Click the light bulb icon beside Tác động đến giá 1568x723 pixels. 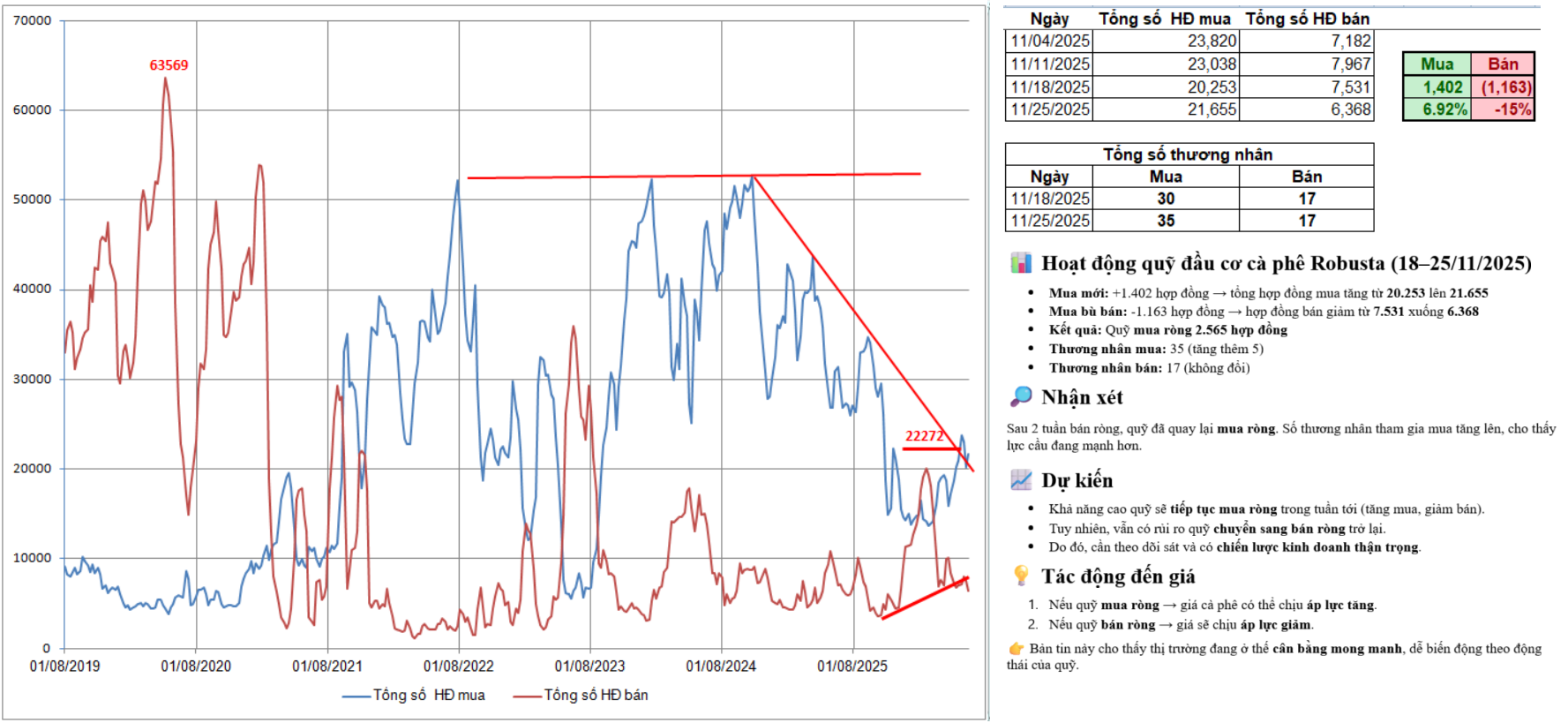1021,576
